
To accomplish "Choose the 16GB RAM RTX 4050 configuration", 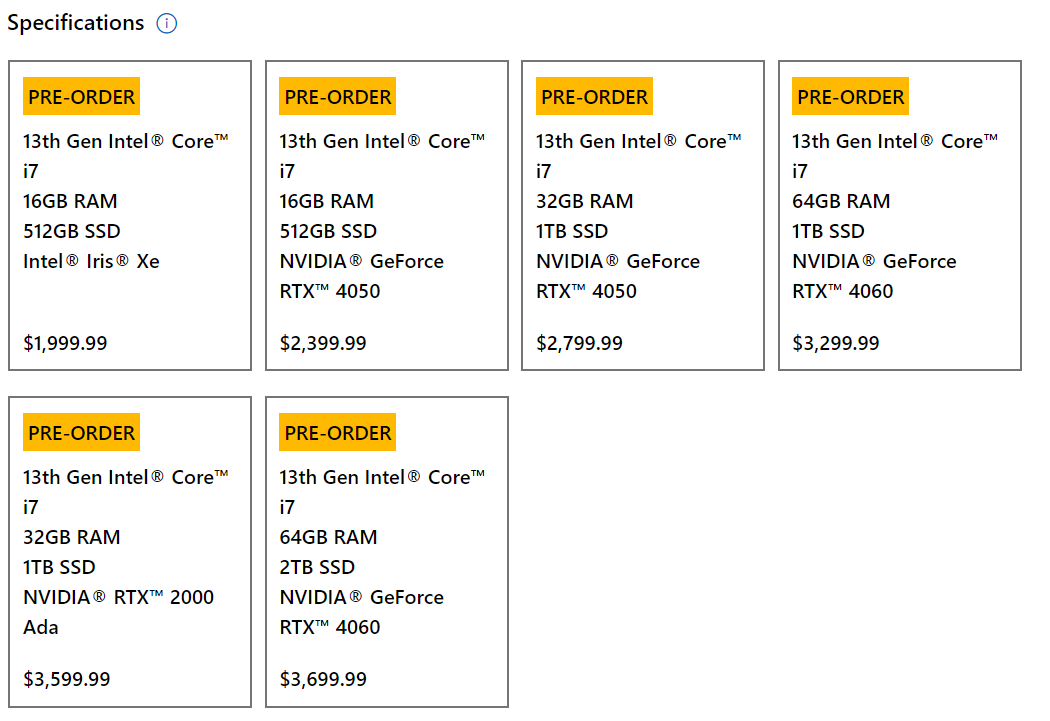I will point(386,215).
